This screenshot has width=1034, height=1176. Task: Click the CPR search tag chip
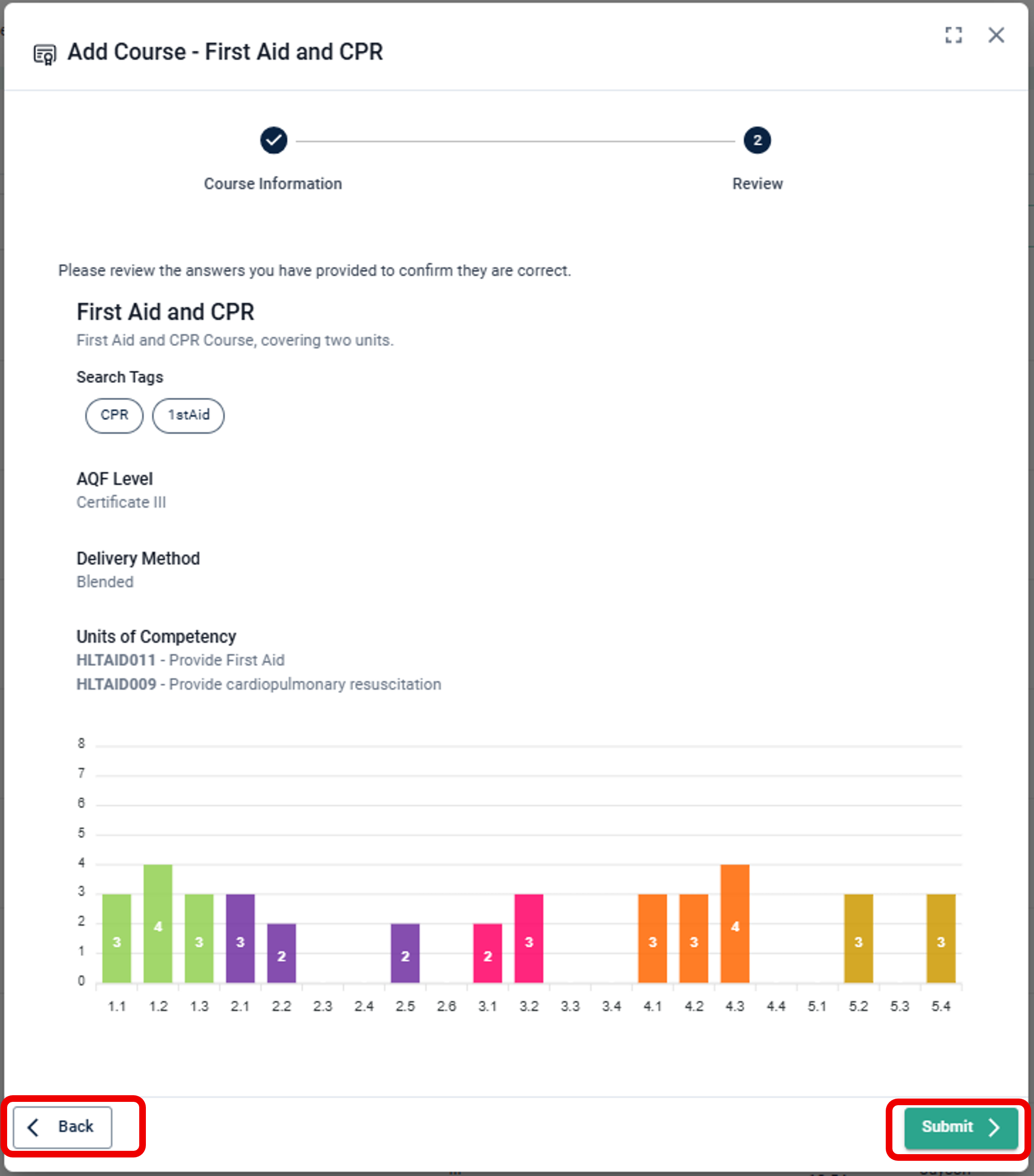point(114,415)
